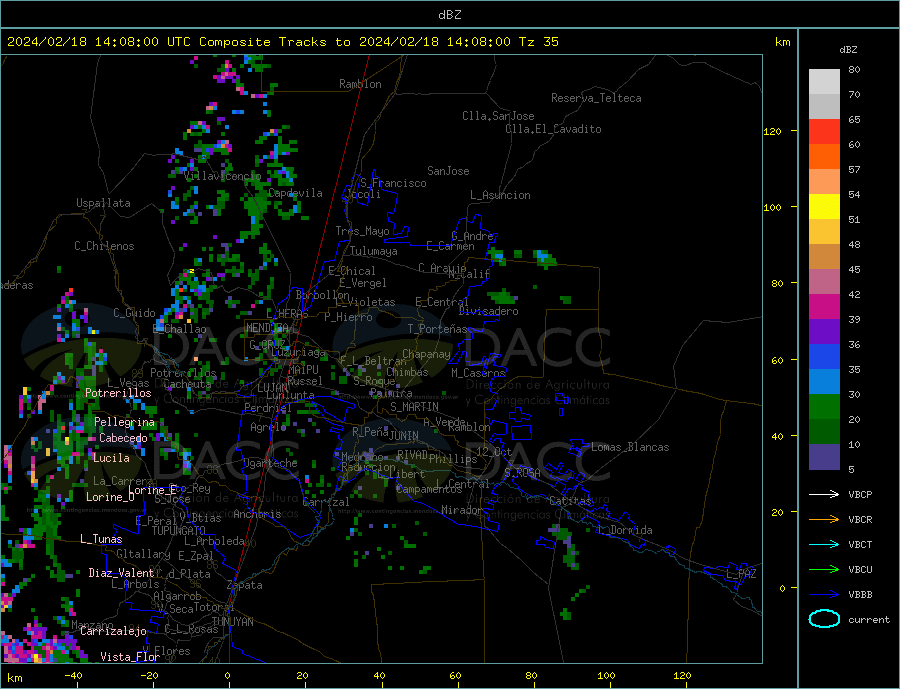Click the 'TUNUYAN' map label

pos(232,622)
